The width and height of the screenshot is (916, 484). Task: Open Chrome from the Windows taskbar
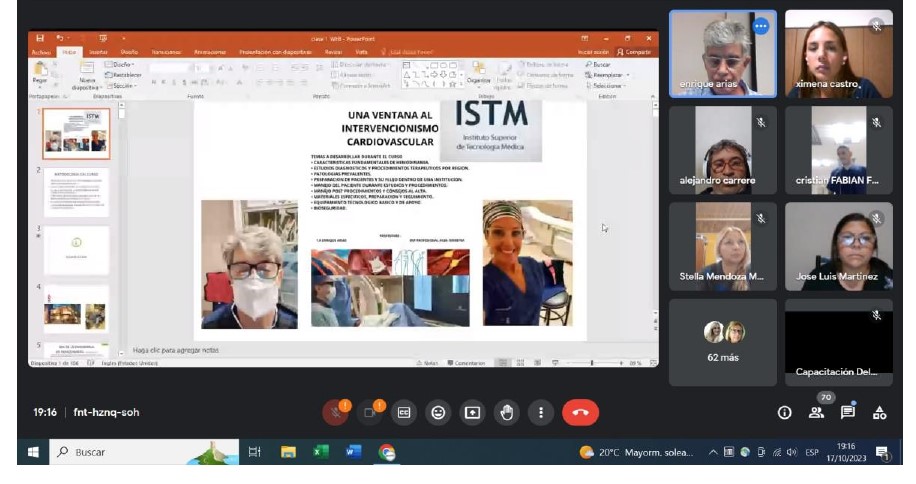(387, 453)
